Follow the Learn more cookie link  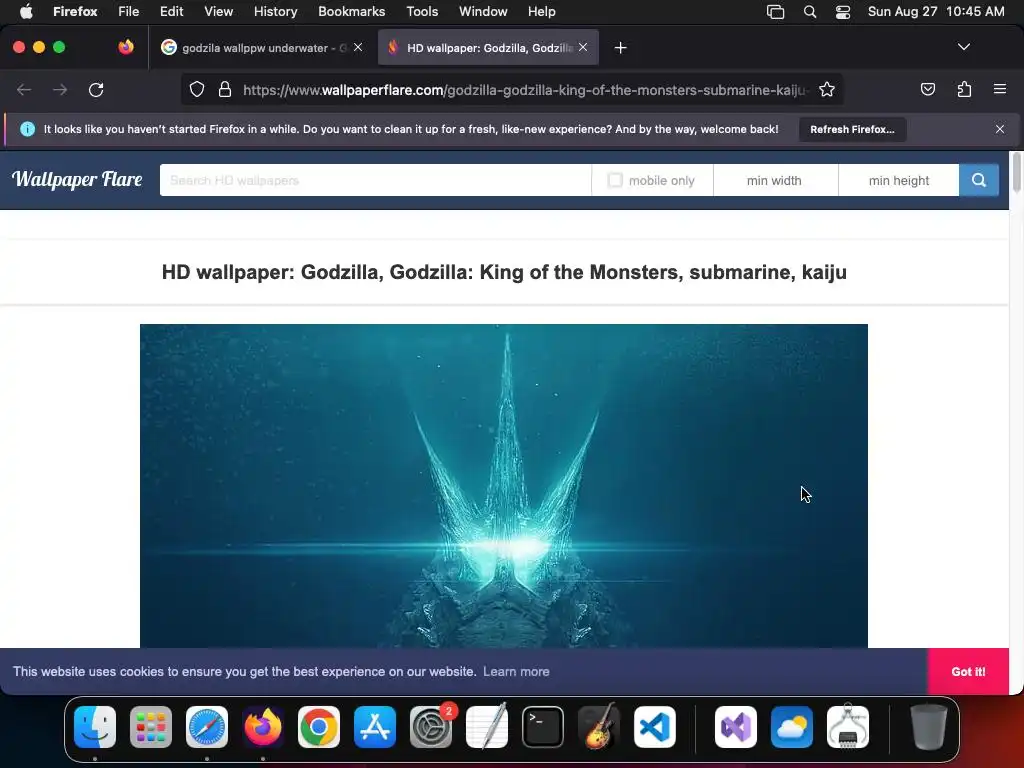click(x=516, y=671)
